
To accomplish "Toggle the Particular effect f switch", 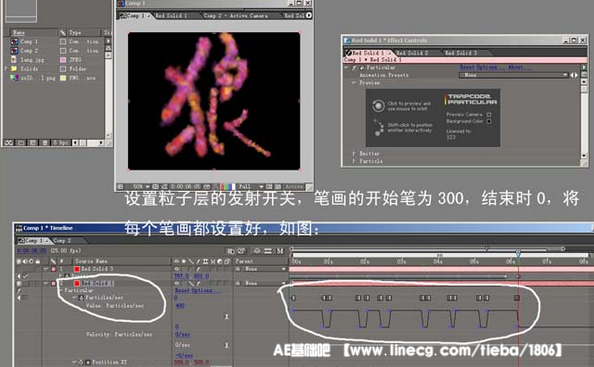I will pos(354,67).
